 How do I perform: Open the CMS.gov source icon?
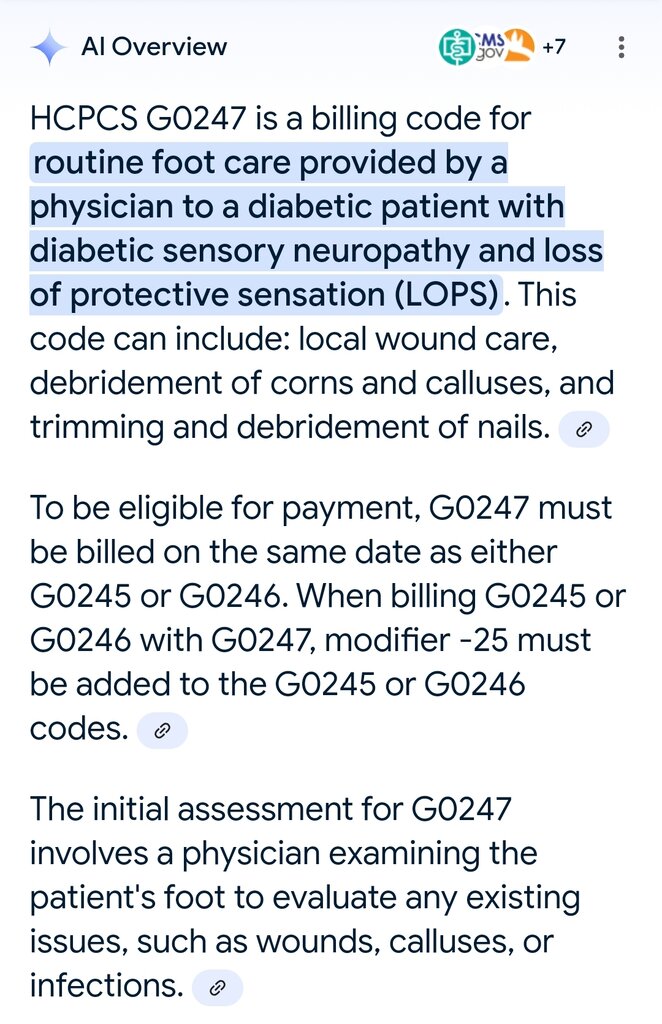tap(490, 45)
